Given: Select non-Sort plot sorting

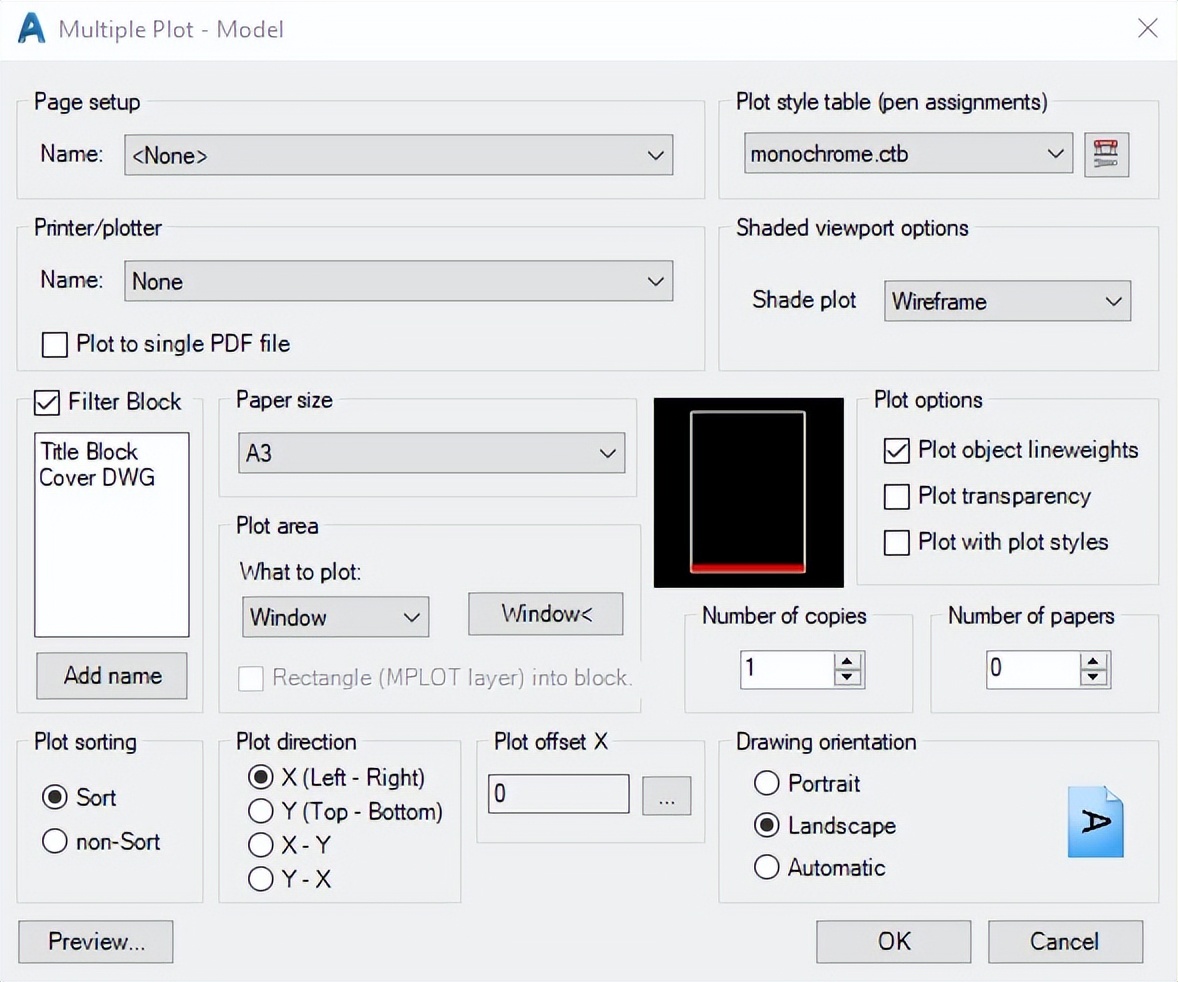Looking at the screenshot, I should tap(55, 842).
